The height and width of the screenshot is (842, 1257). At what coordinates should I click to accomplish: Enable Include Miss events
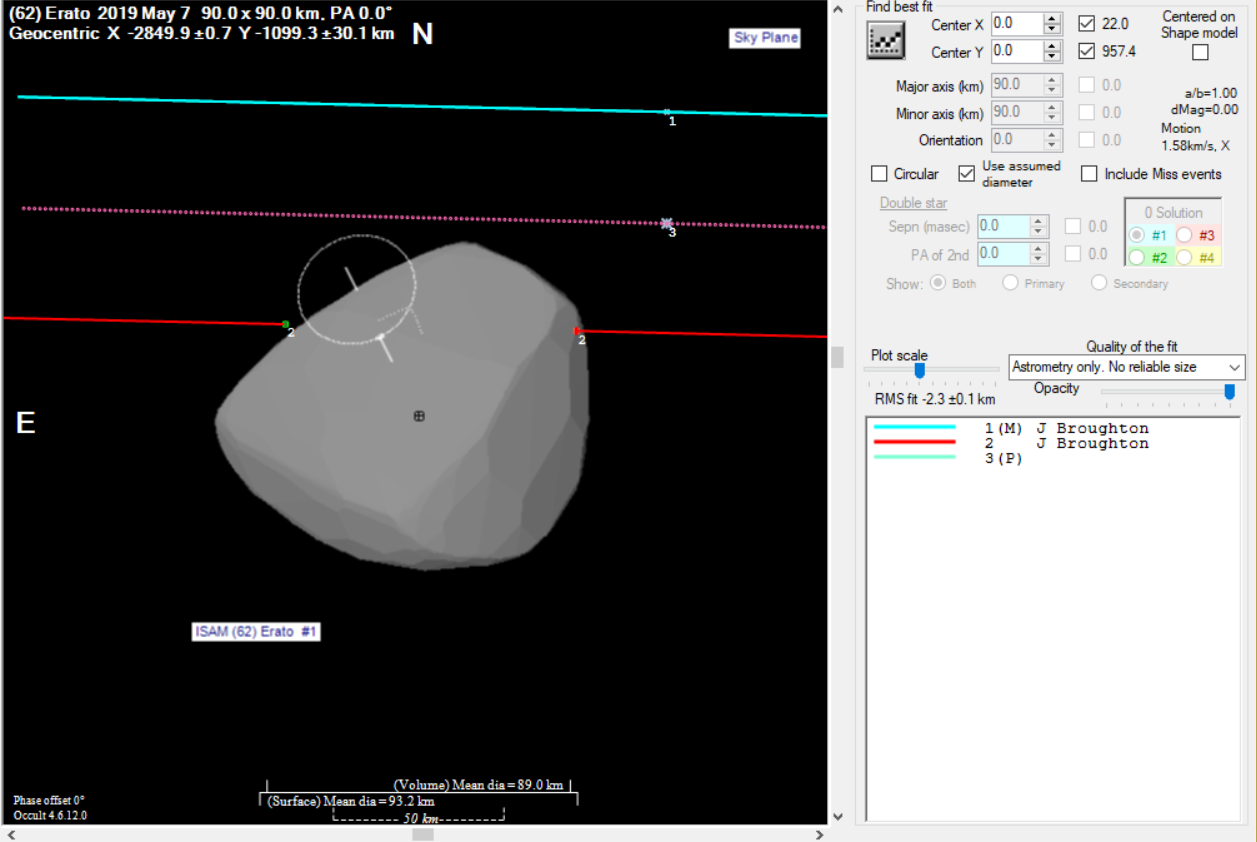click(x=1089, y=174)
